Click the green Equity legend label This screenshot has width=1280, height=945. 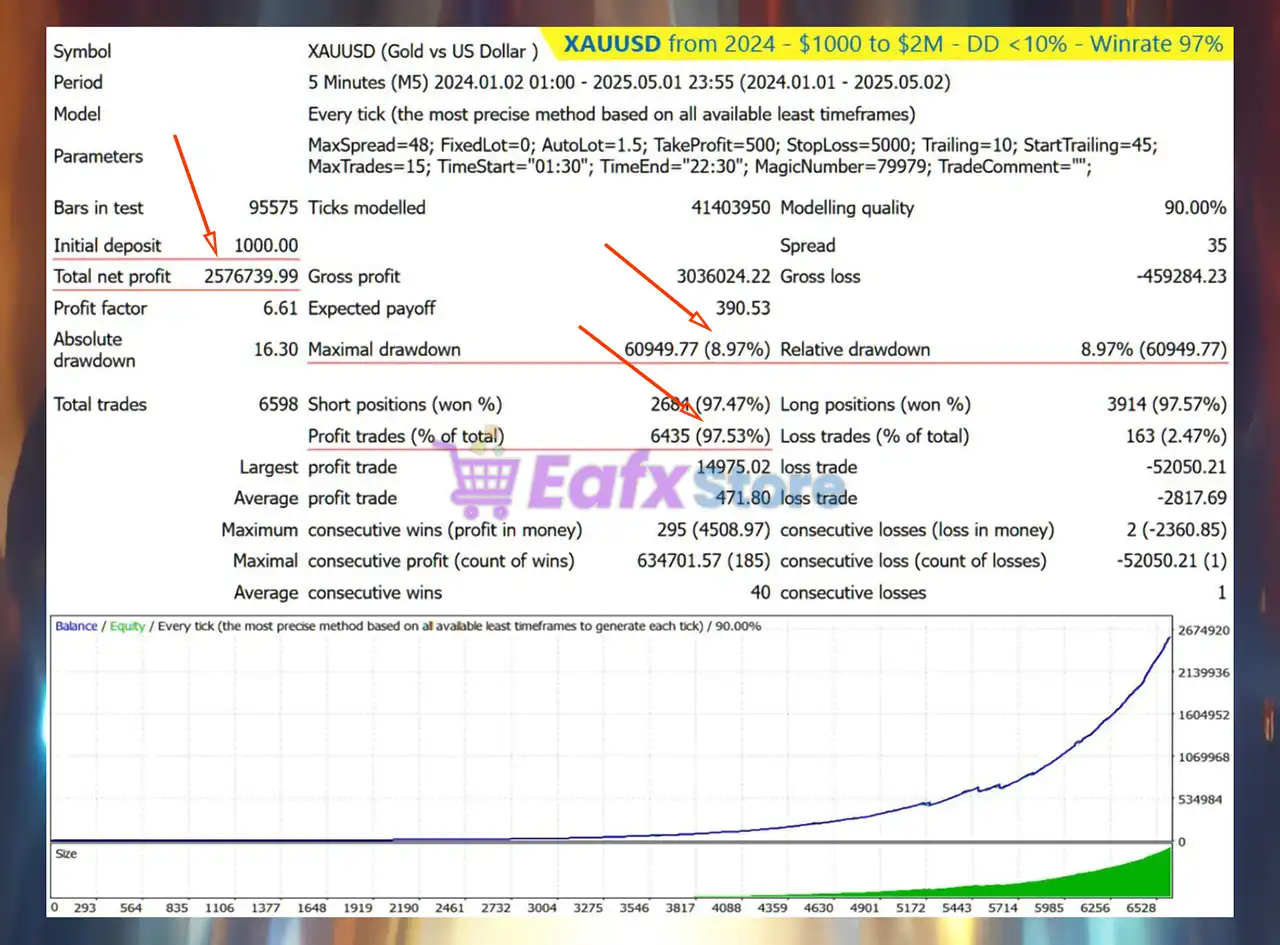click(x=127, y=626)
